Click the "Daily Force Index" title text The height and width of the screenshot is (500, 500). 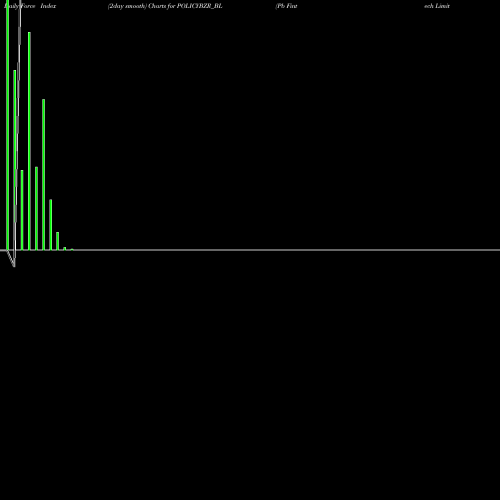coord(30,6)
